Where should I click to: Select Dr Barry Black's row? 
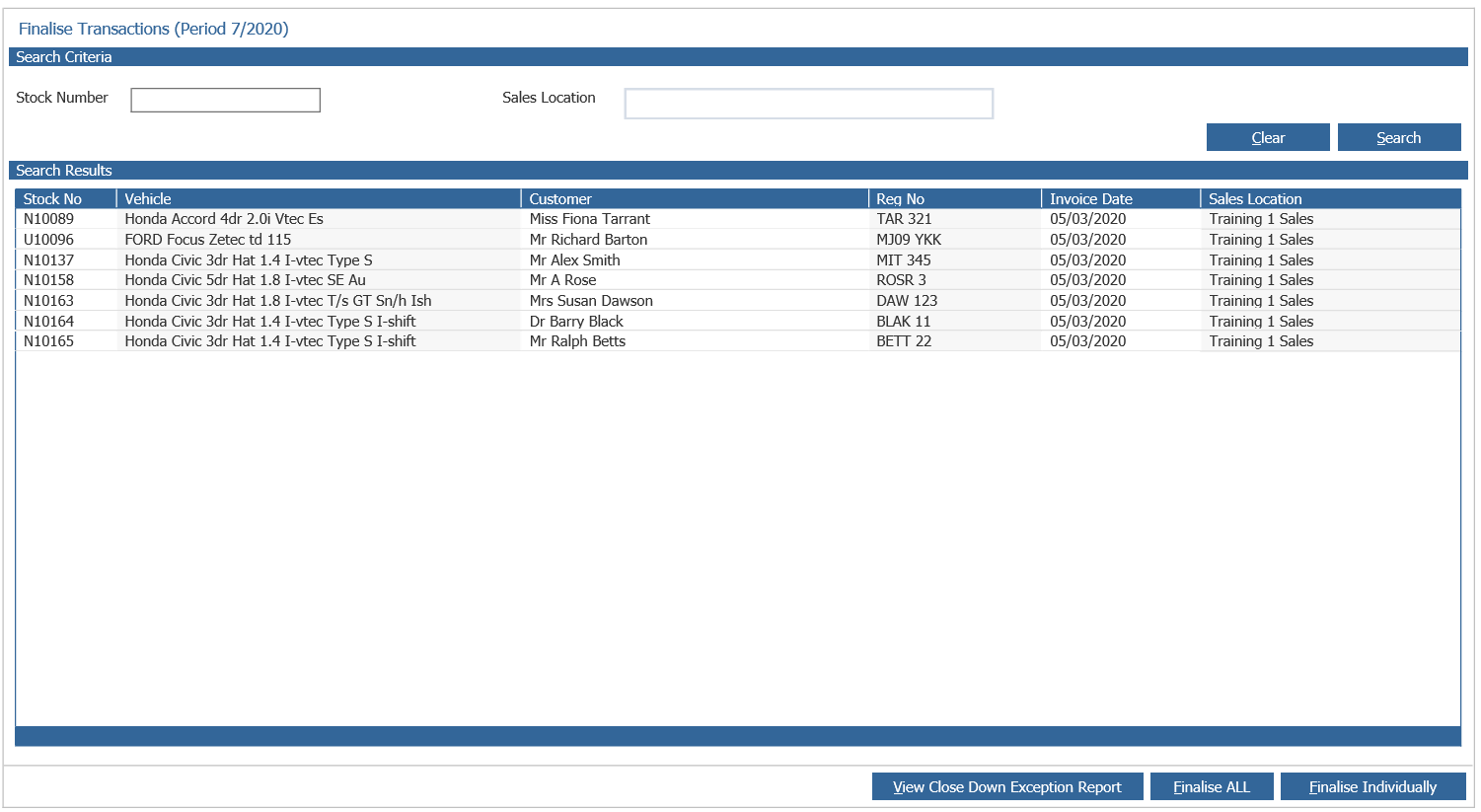(x=738, y=322)
